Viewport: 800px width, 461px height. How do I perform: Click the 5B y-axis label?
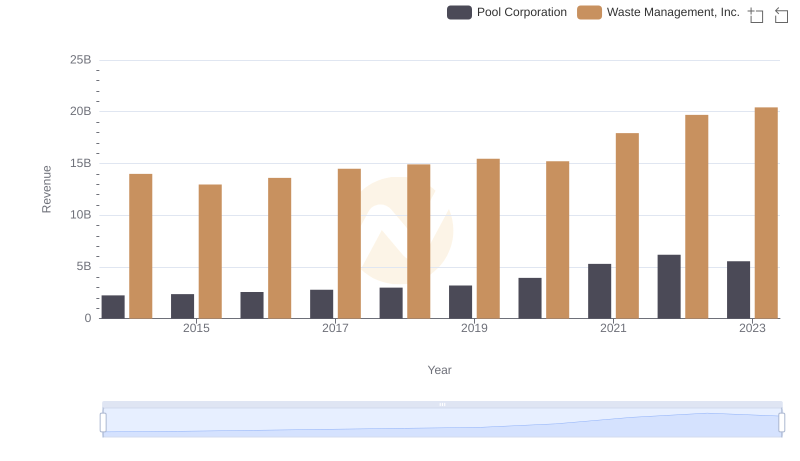(84, 267)
